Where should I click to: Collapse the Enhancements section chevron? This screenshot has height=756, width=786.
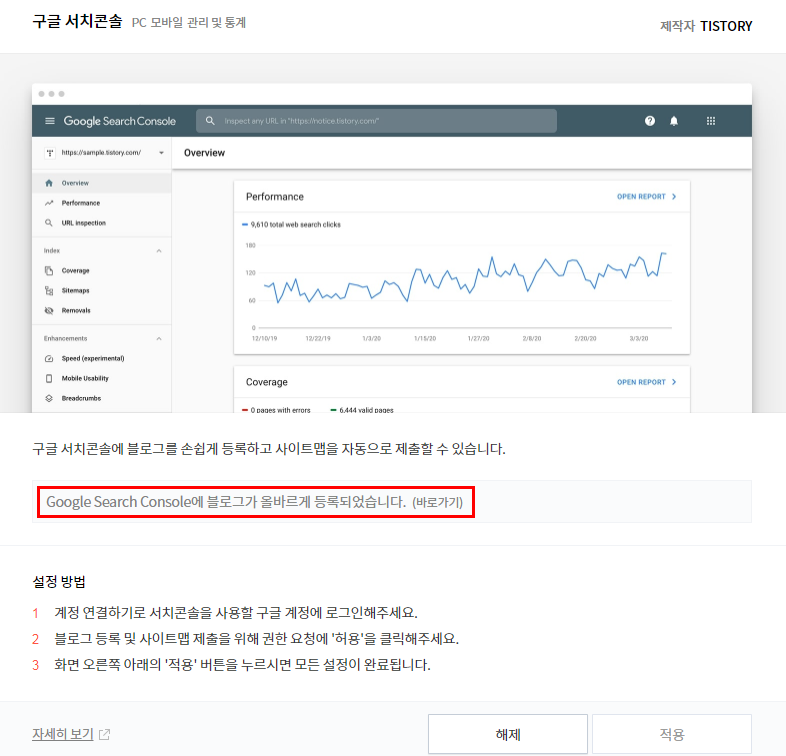(159, 339)
